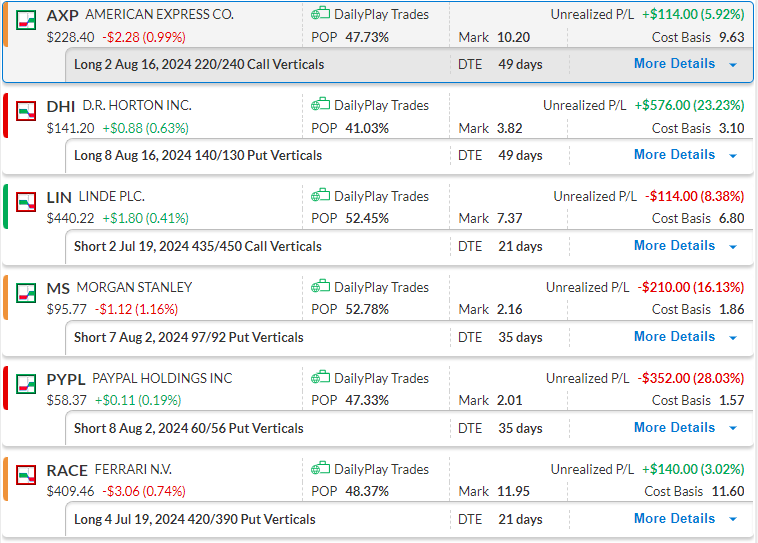The image size is (758, 543).
Task: Click Short 8 Aug 2, 2024 60/56 Put Verticals
Action: point(189,428)
